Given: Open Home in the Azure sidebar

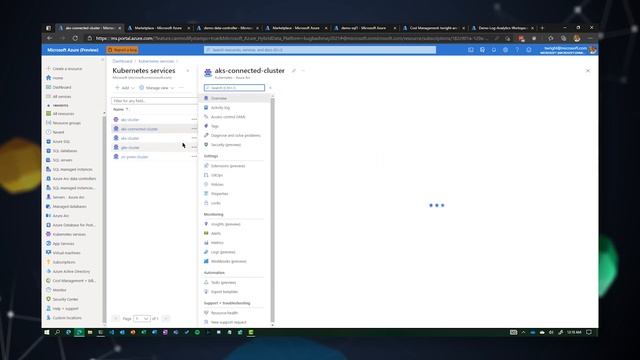Looking at the screenshot, I should tap(58, 78).
